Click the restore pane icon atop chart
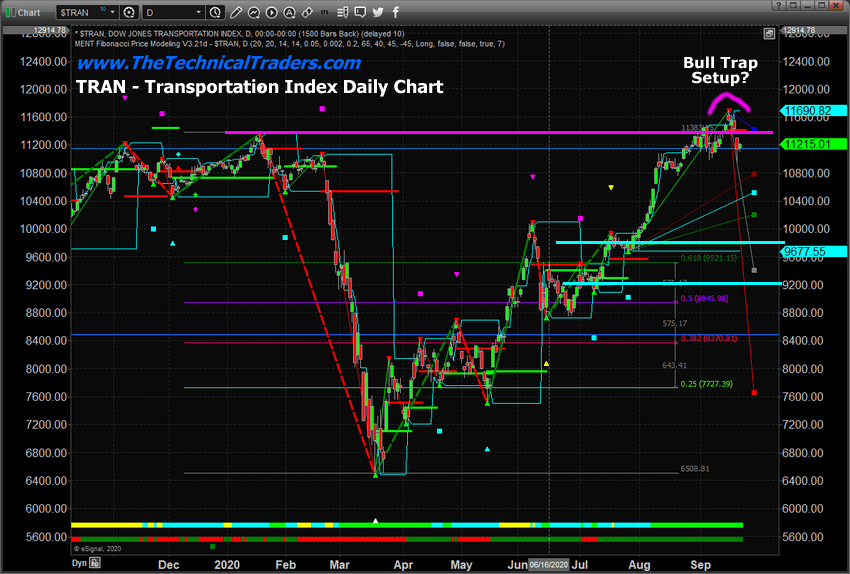This screenshot has height=574, width=850. click(x=769, y=34)
